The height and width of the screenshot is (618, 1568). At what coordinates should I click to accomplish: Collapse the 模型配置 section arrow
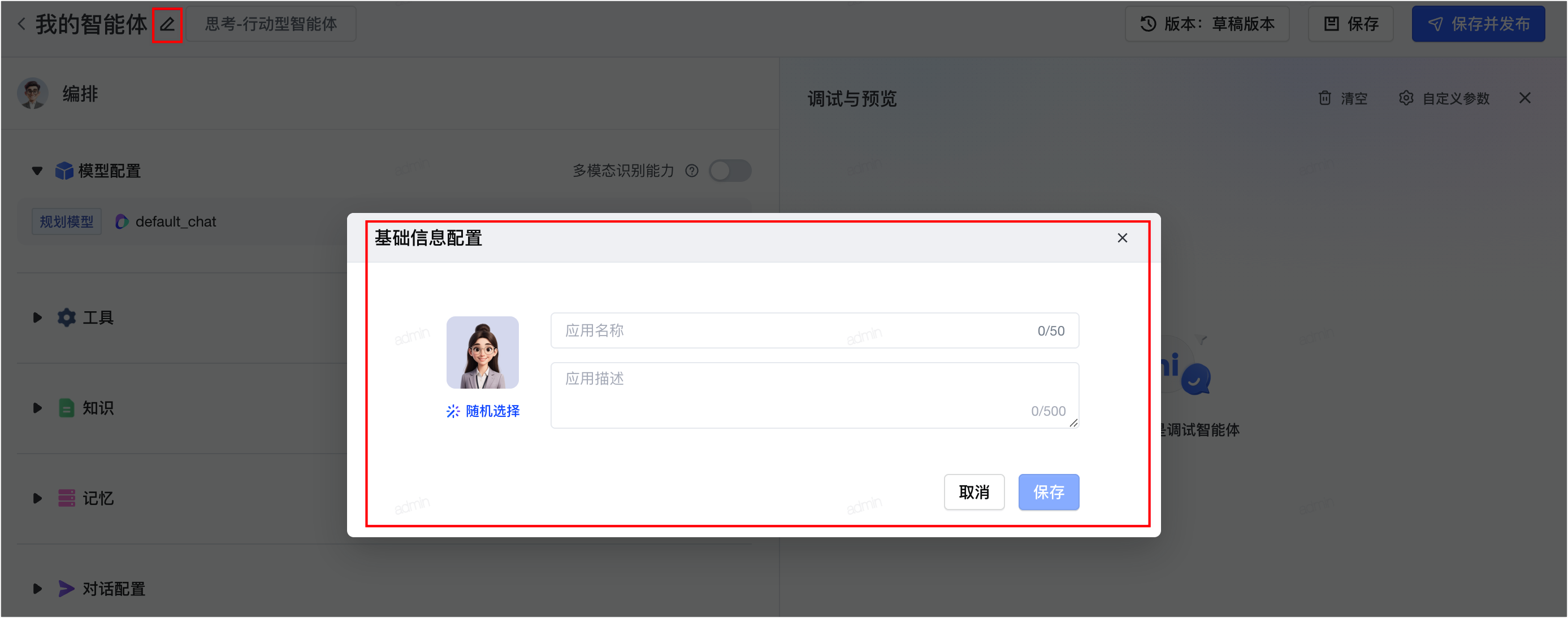pyautogui.click(x=37, y=171)
